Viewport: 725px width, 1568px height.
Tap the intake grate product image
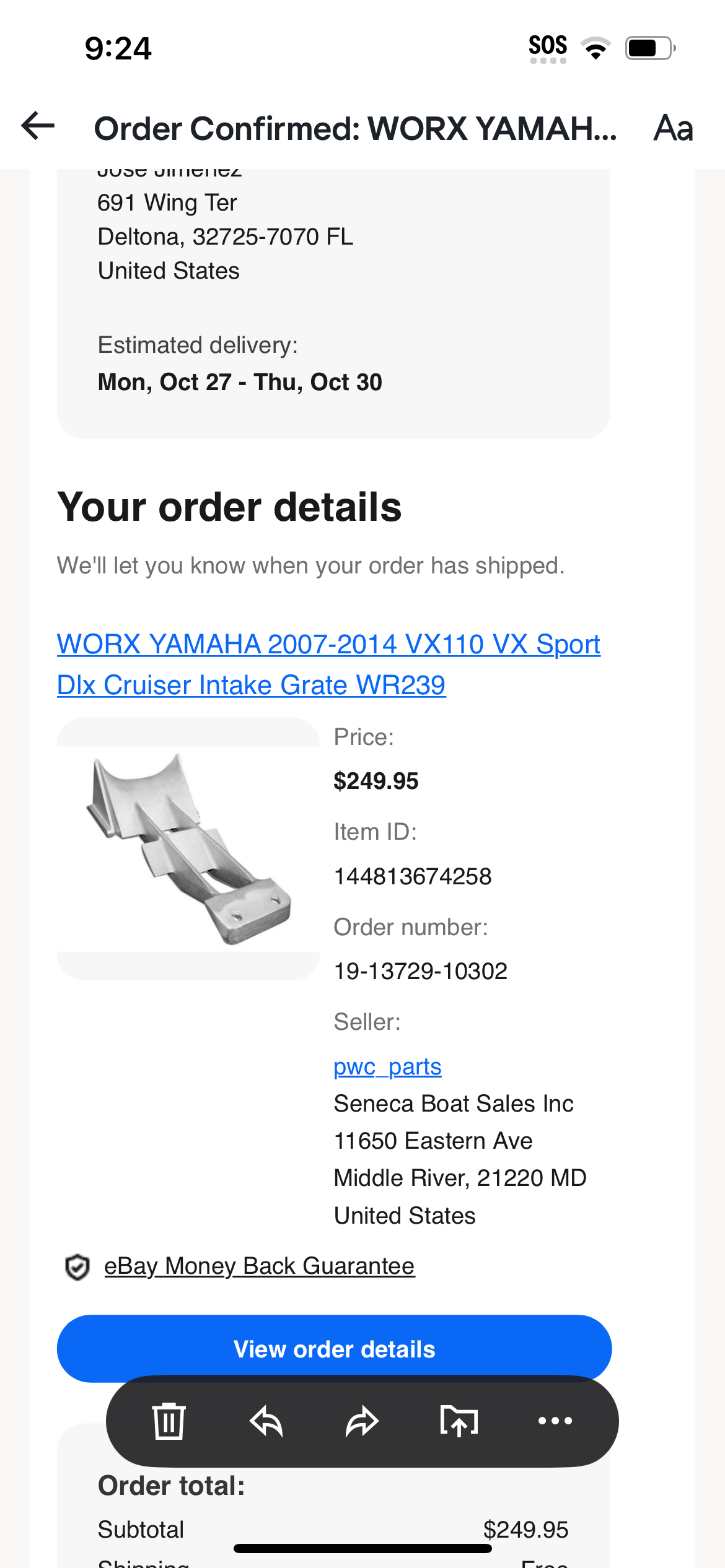click(x=188, y=848)
